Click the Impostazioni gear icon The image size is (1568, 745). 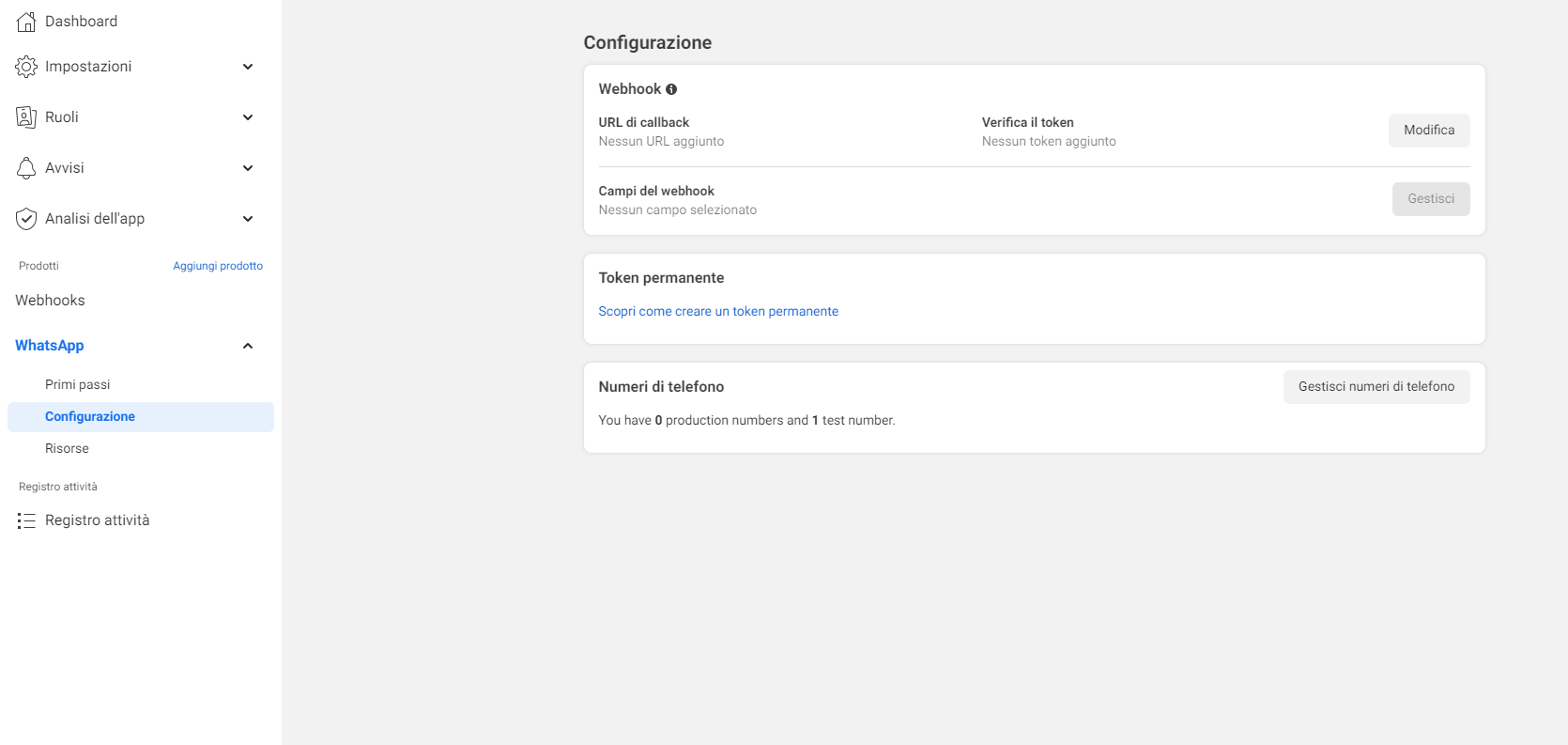(26, 67)
